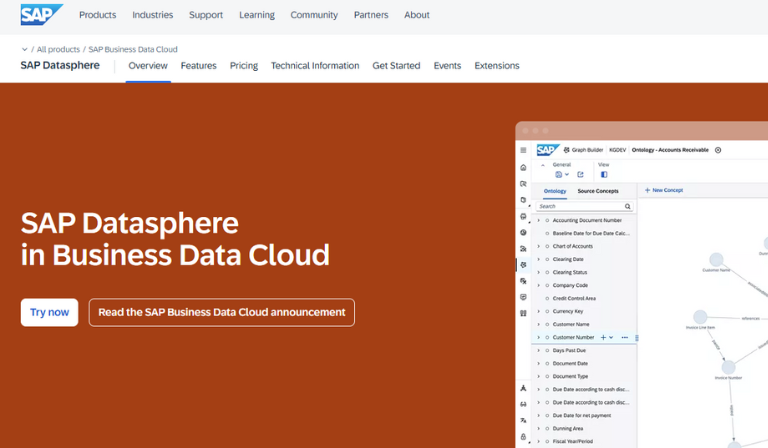Select the Dunning Area row text
The height and width of the screenshot is (448, 768).
[x=568, y=428]
